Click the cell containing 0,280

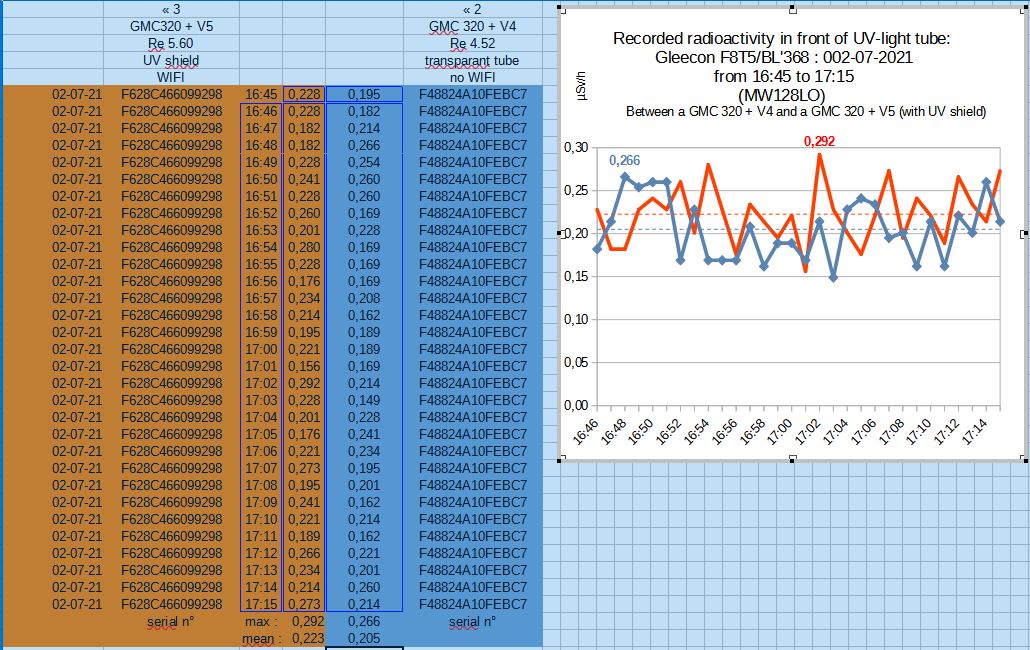(303, 247)
